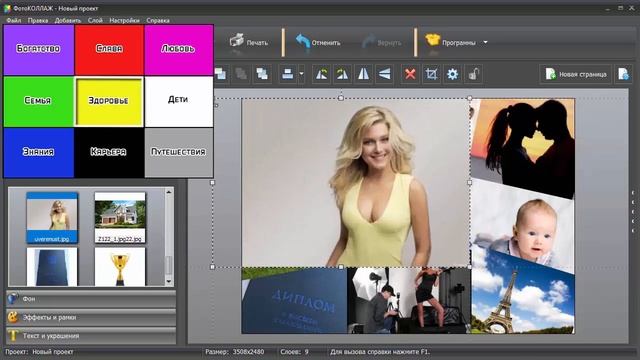Click the left-middle selection handle
The height and width of the screenshot is (360, 640).
pyautogui.click(x=212, y=182)
